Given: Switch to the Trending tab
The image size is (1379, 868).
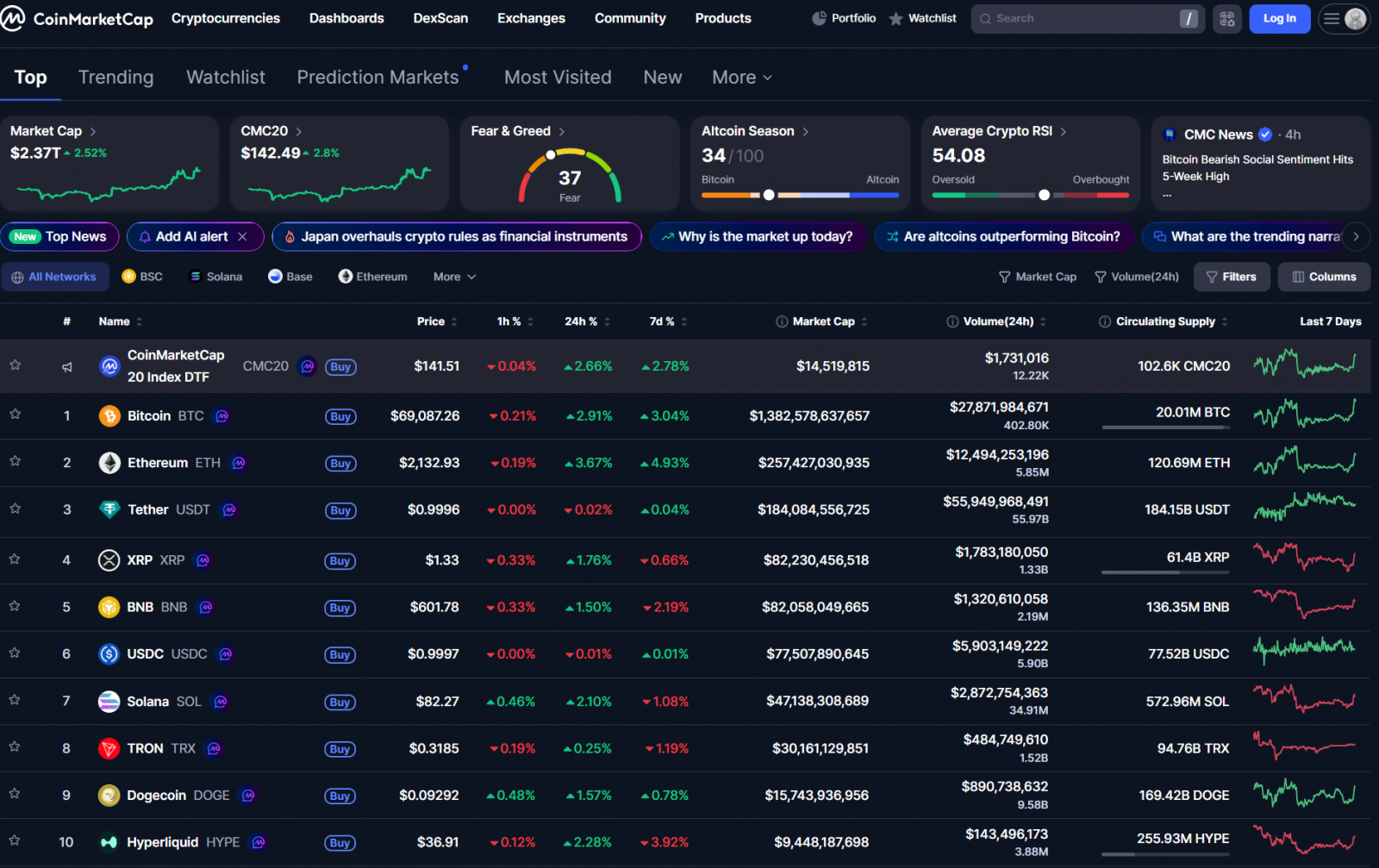Looking at the screenshot, I should (x=115, y=78).
